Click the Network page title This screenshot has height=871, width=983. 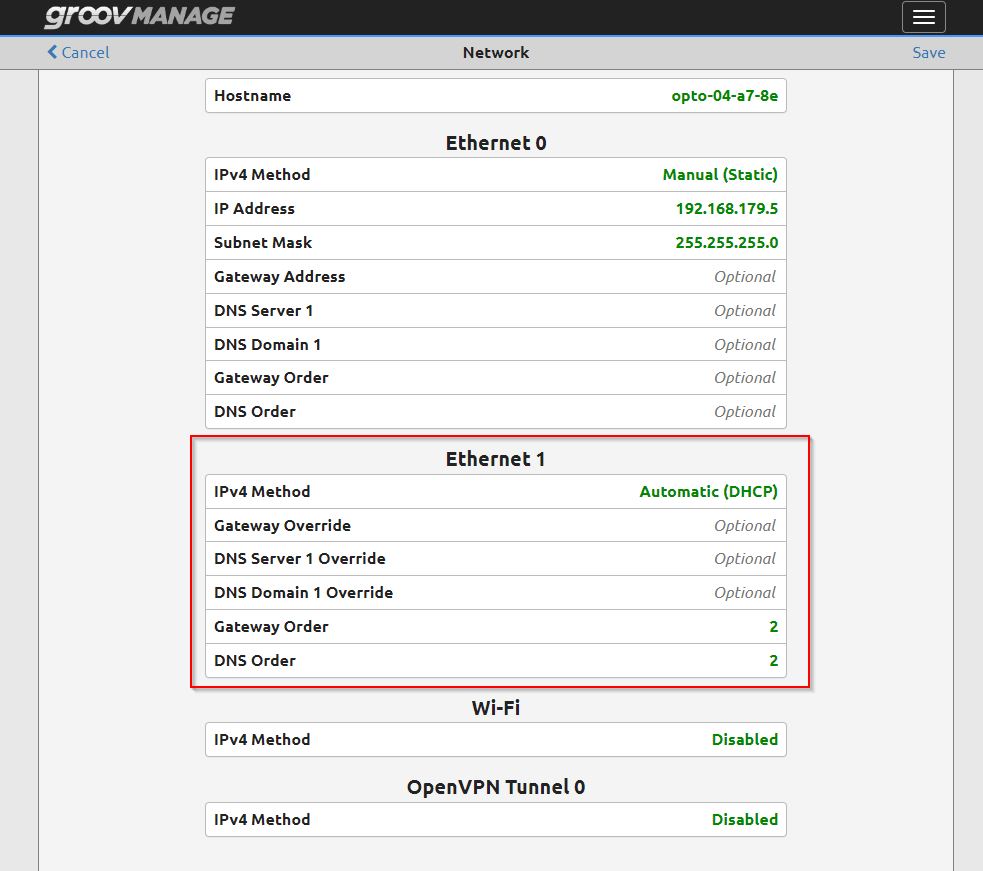(496, 53)
